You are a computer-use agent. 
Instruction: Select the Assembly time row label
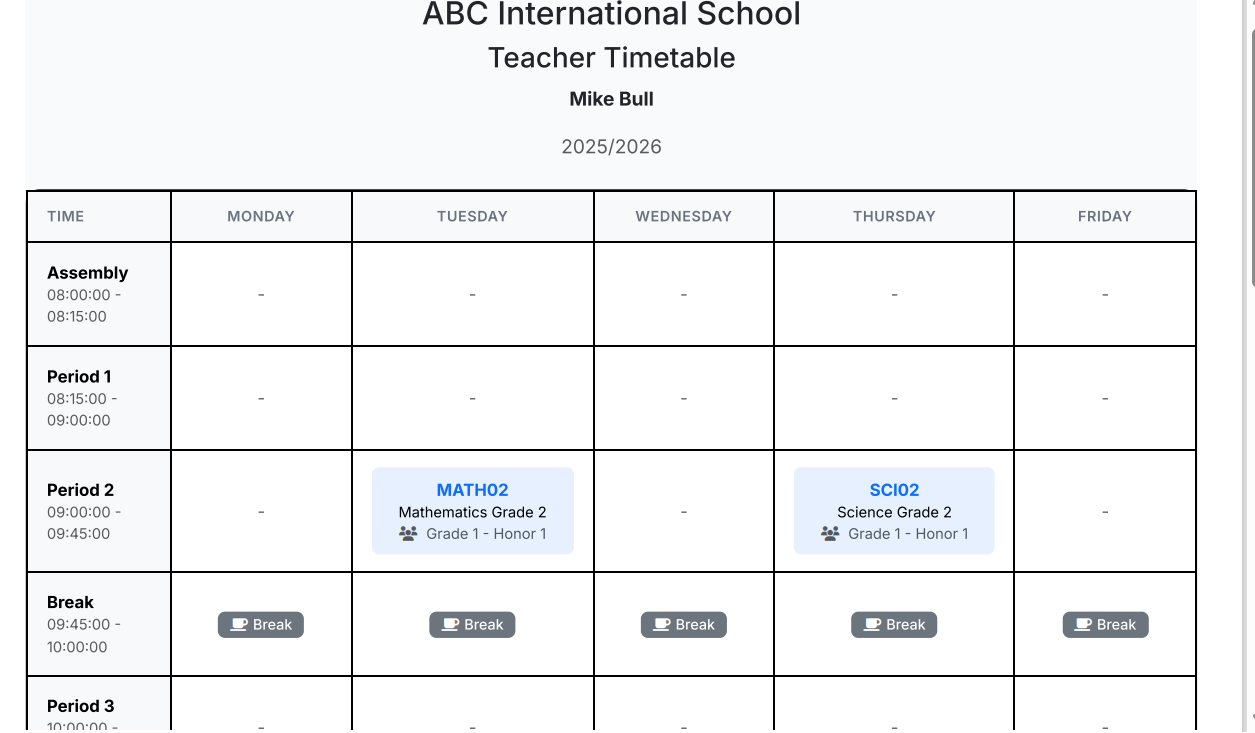(88, 273)
